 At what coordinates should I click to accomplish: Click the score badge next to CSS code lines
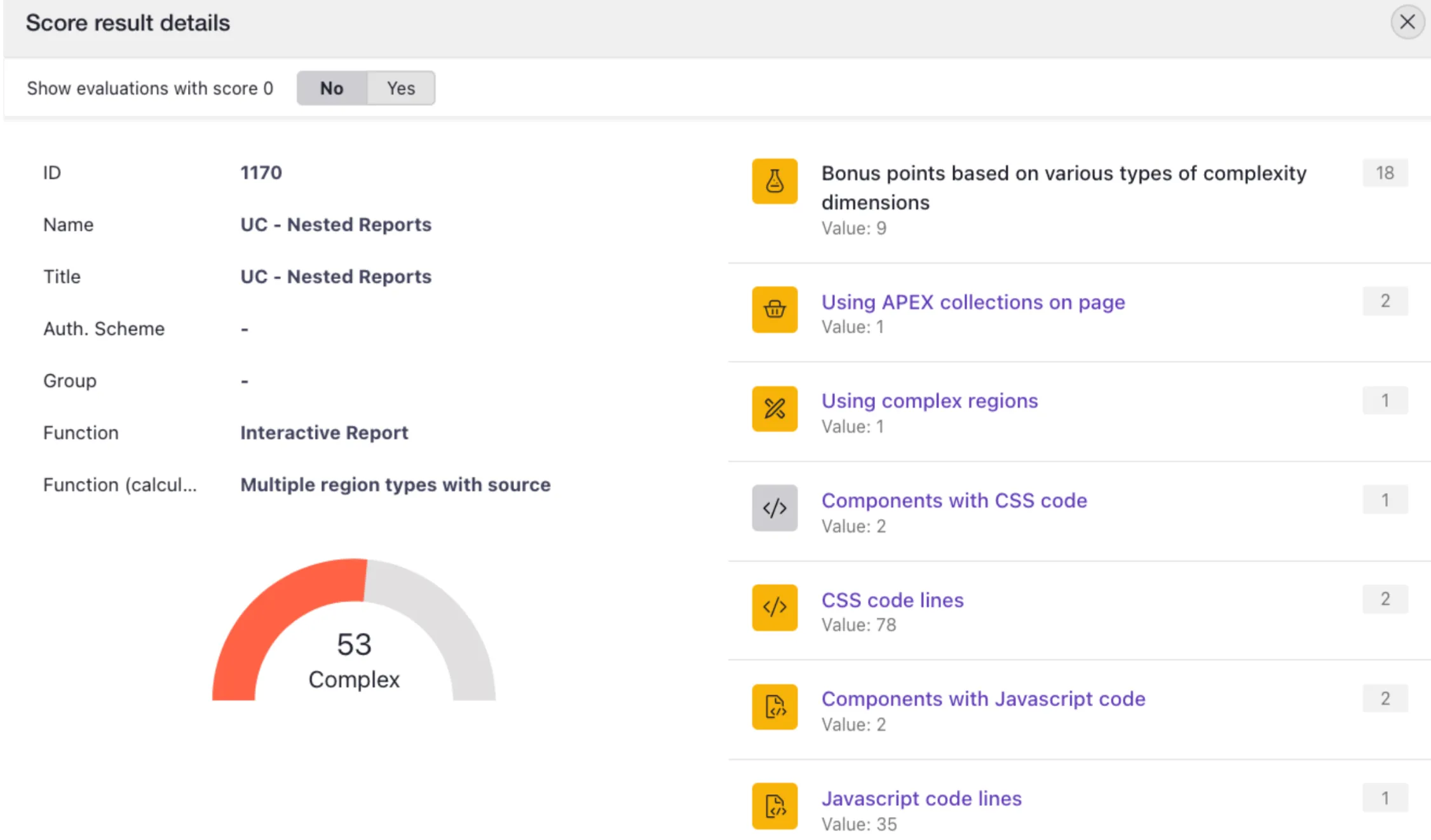[x=1385, y=598]
